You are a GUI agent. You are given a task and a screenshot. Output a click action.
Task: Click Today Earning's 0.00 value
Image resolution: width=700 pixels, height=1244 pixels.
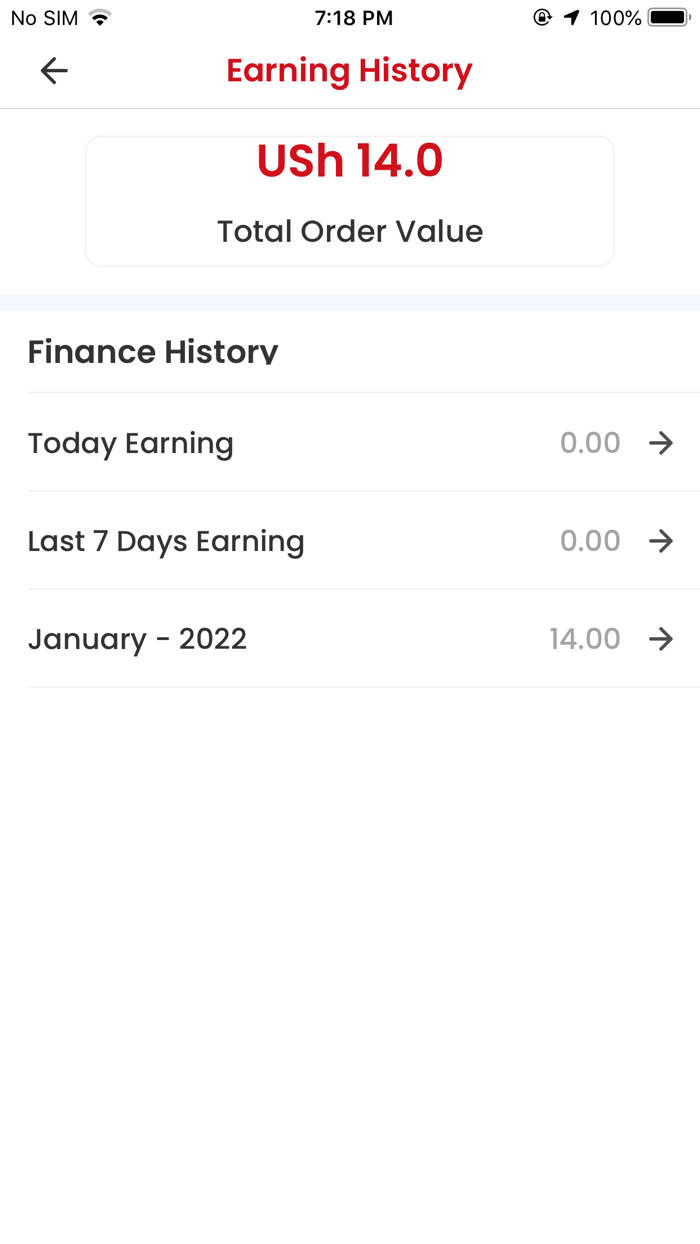click(590, 443)
